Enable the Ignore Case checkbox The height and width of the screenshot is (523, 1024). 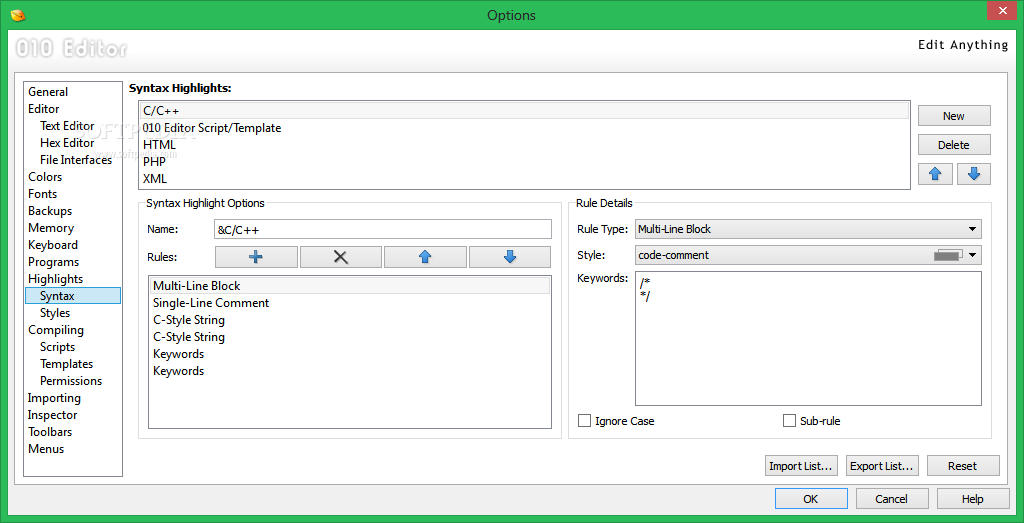click(584, 420)
